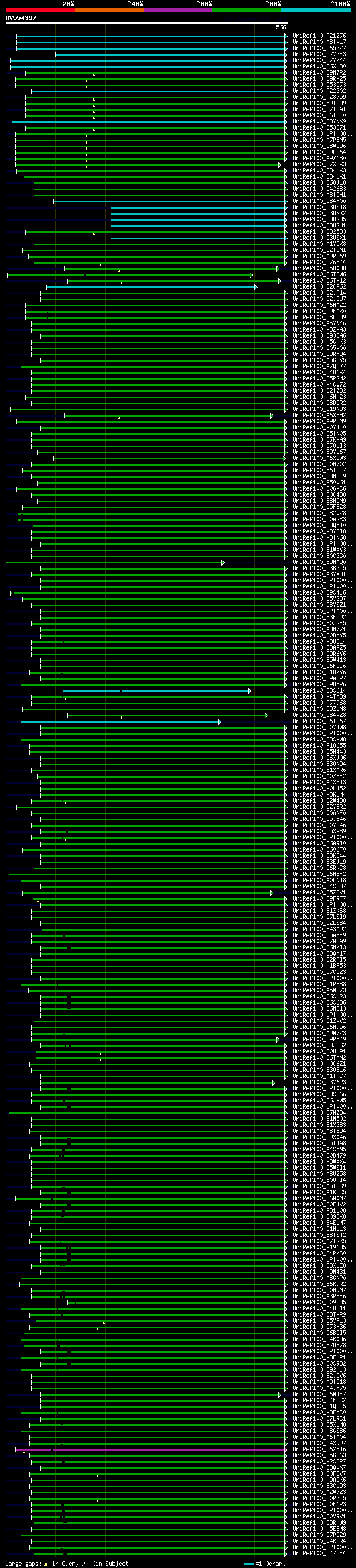Select label UniRef100_C5Z3V1
This screenshot has width=356, height=1568.
coord(319,892)
